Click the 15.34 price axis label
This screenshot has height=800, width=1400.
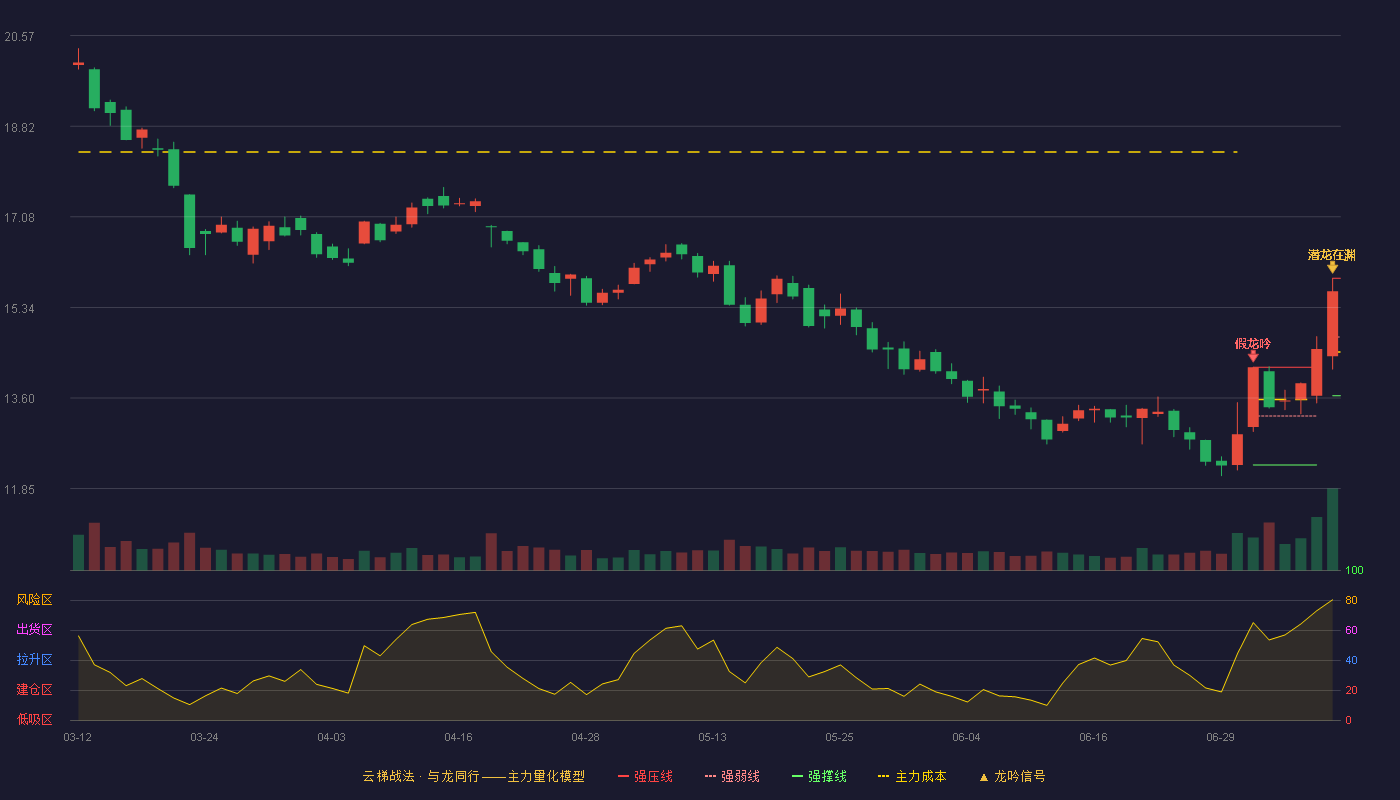click(19, 309)
